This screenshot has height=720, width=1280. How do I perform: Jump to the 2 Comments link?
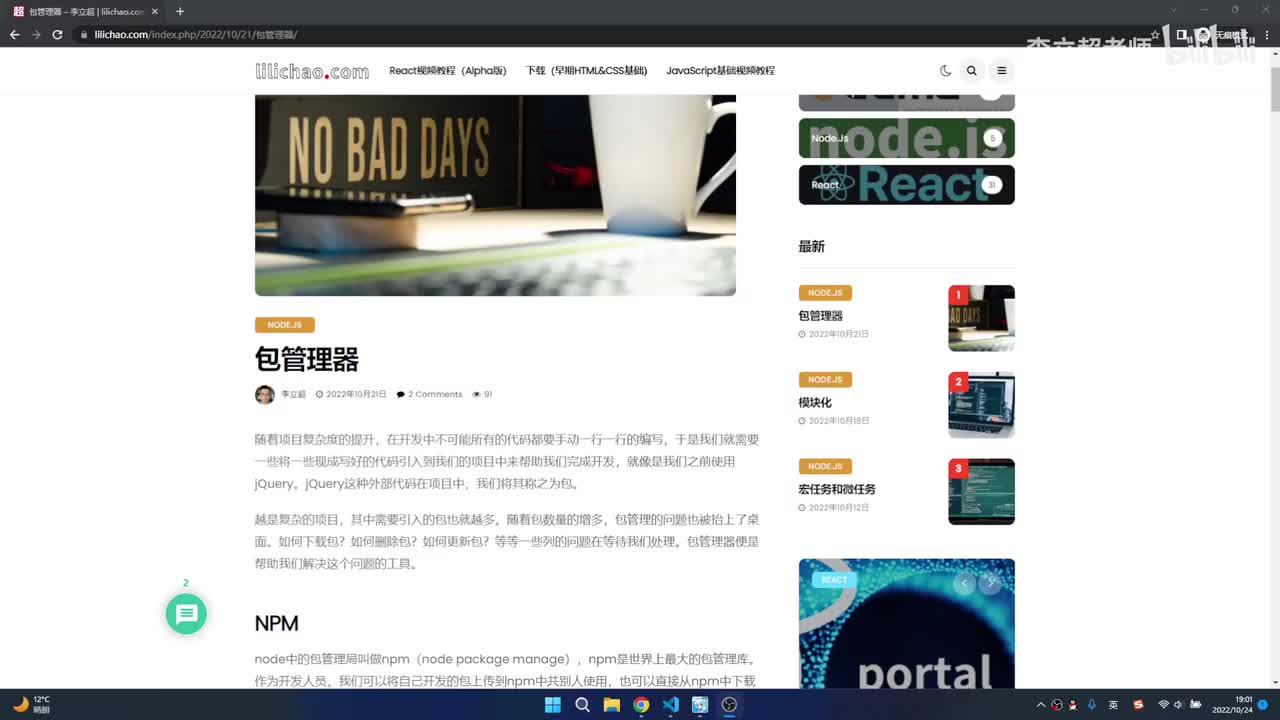pyautogui.click(x=430, y=394)
